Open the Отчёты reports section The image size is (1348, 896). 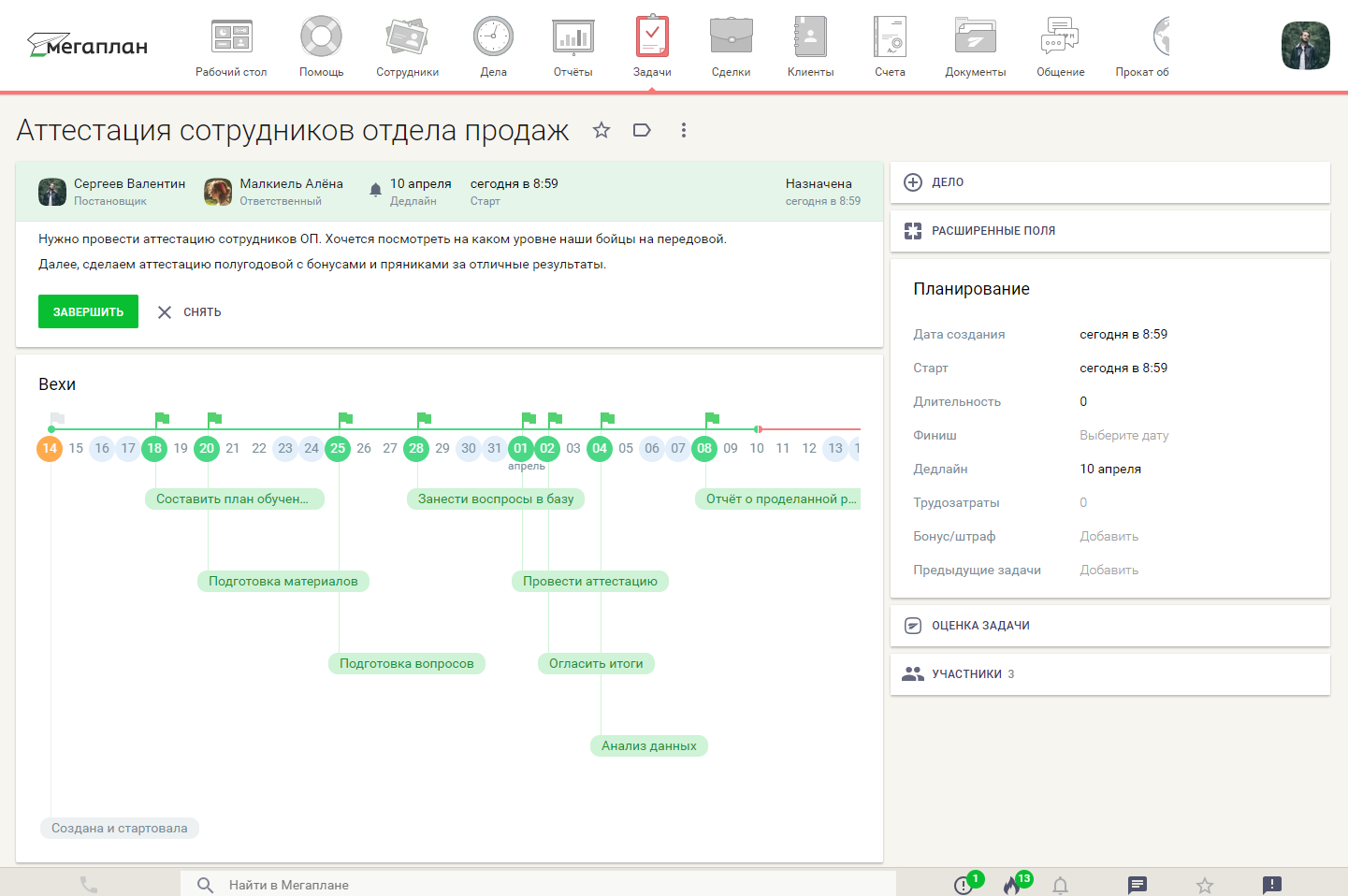point(573,47)
